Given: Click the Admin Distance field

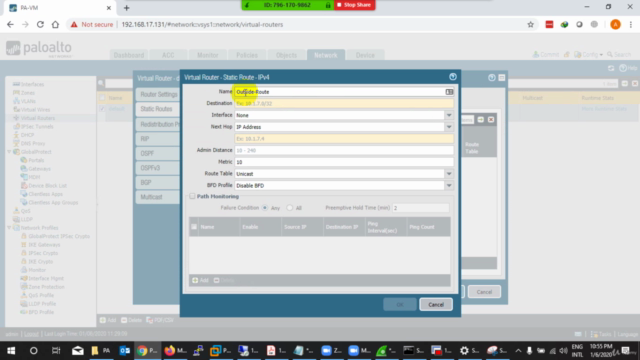Looking at the screenshot, I should click(344, 150).
